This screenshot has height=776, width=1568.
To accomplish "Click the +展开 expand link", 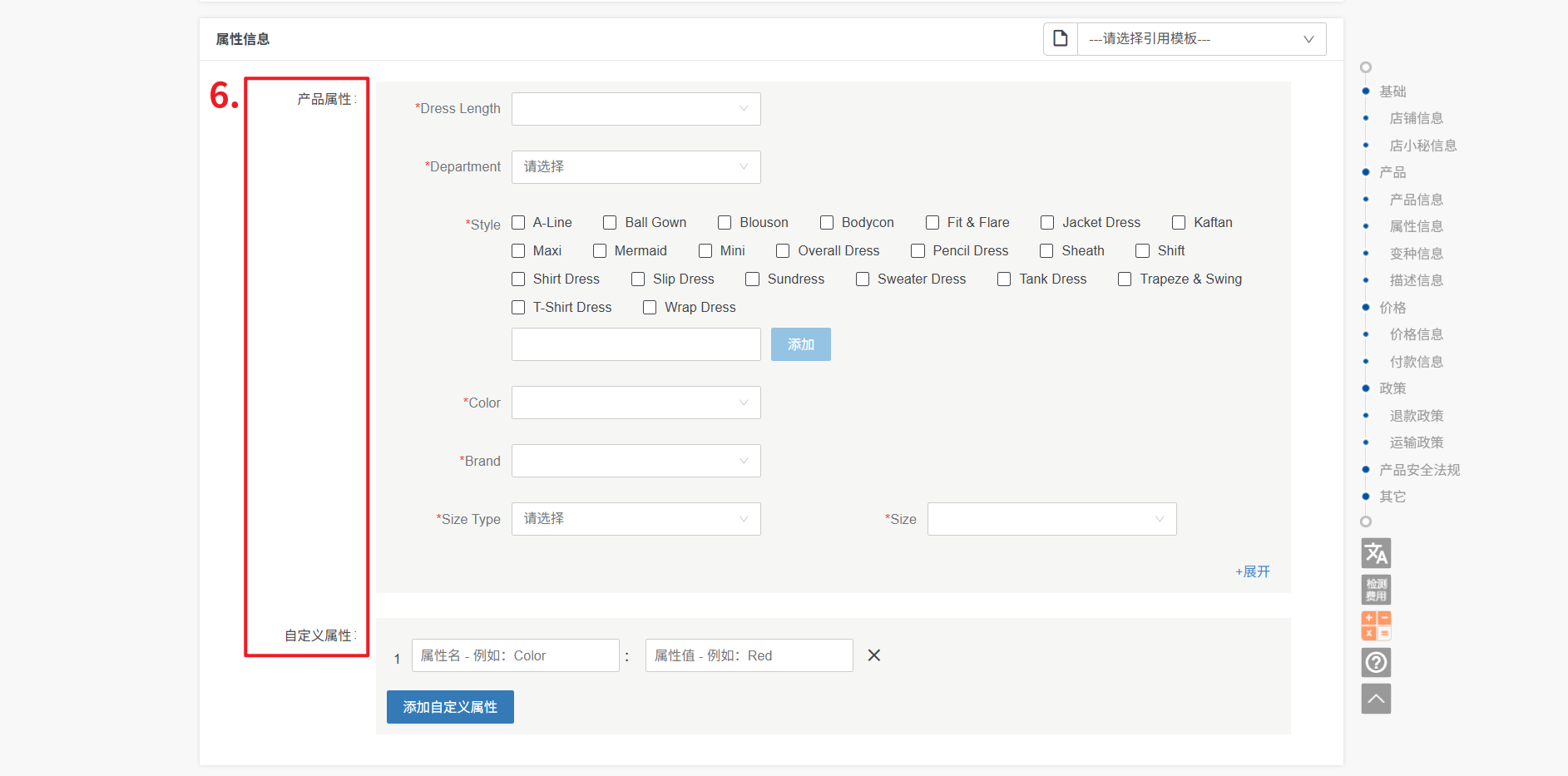I will 1253,571.
